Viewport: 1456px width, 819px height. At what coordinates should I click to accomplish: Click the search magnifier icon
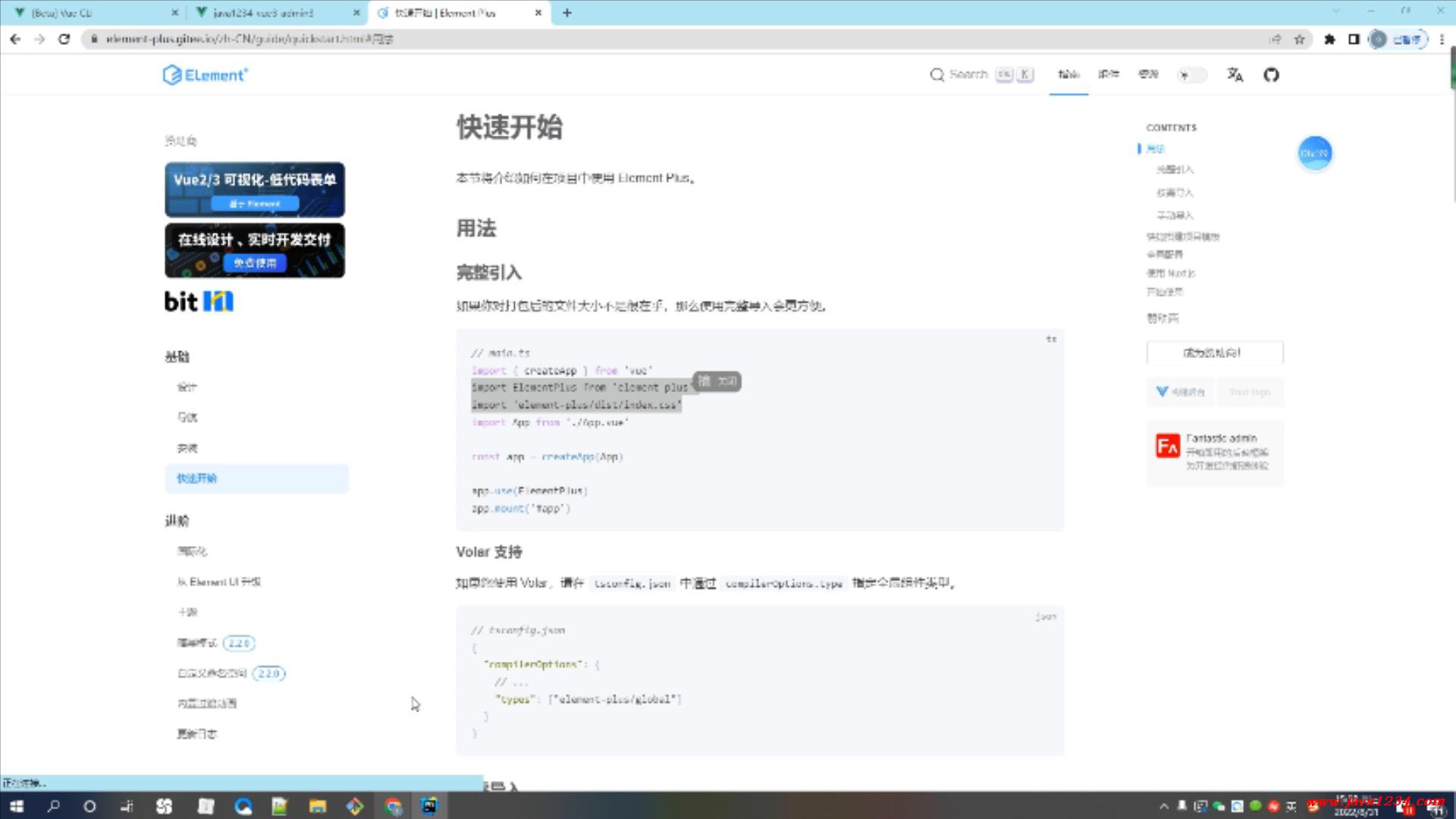[937, 74]
